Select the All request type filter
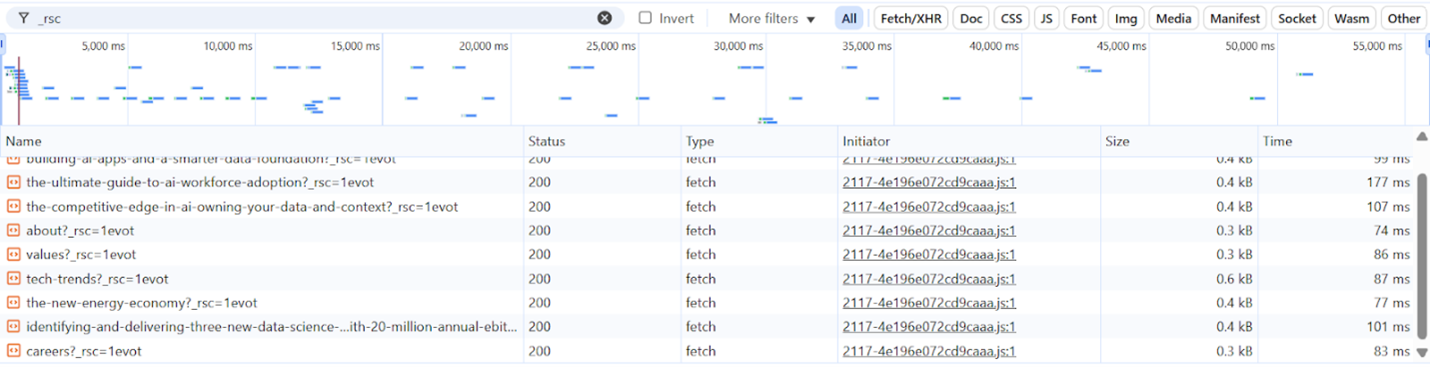This screenshot has height=367, width=1430. click(x=849, y=18)
